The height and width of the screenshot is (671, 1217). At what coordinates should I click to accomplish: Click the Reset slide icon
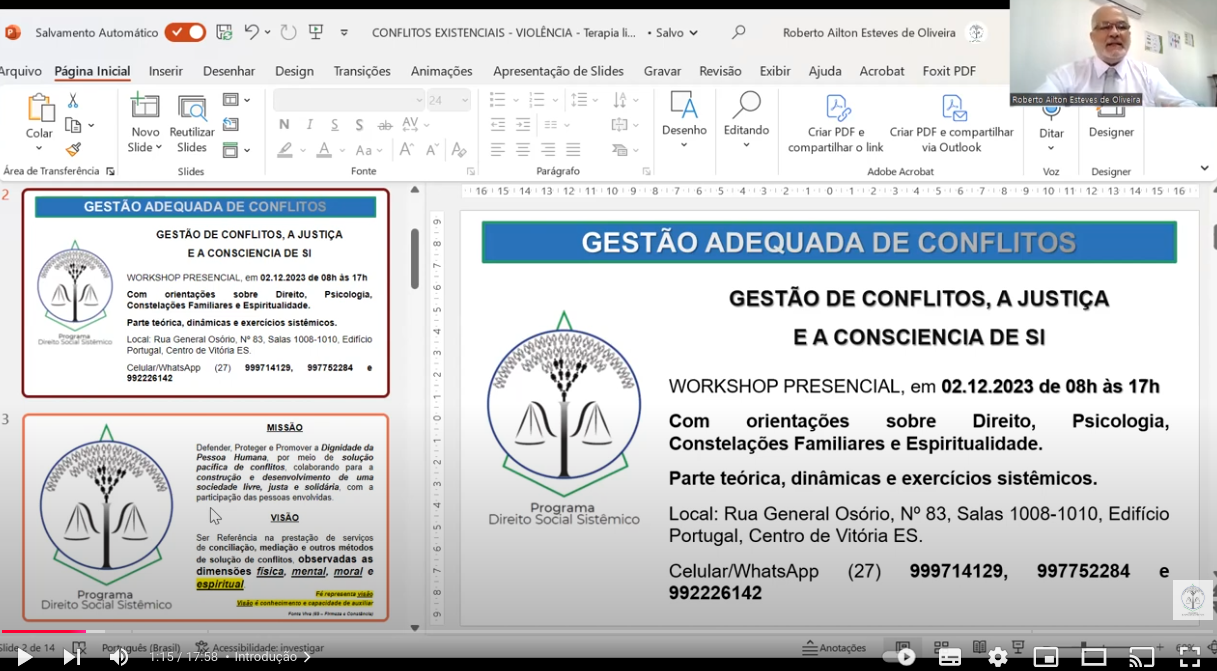click(231, 125)
